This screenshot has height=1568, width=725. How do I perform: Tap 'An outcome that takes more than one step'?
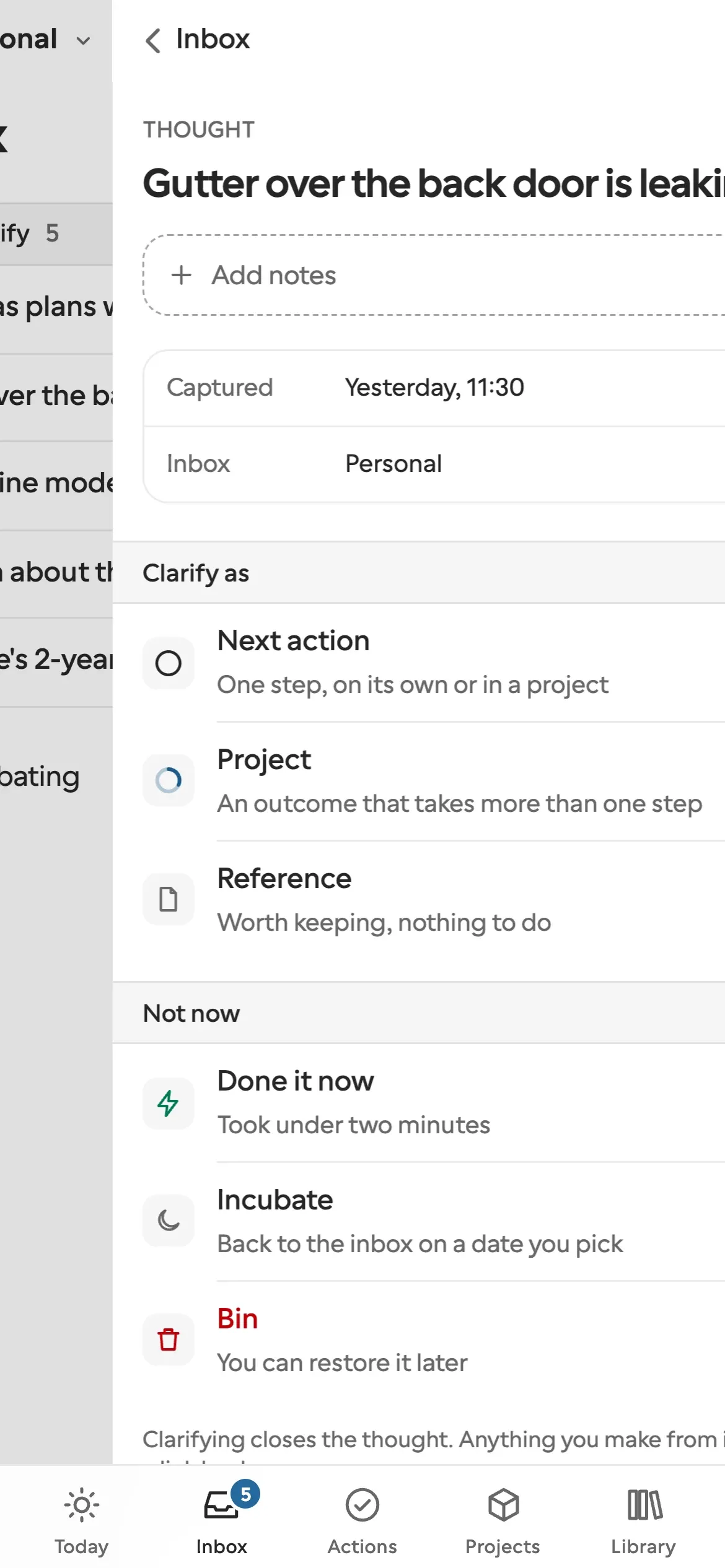tap(460, 804)
